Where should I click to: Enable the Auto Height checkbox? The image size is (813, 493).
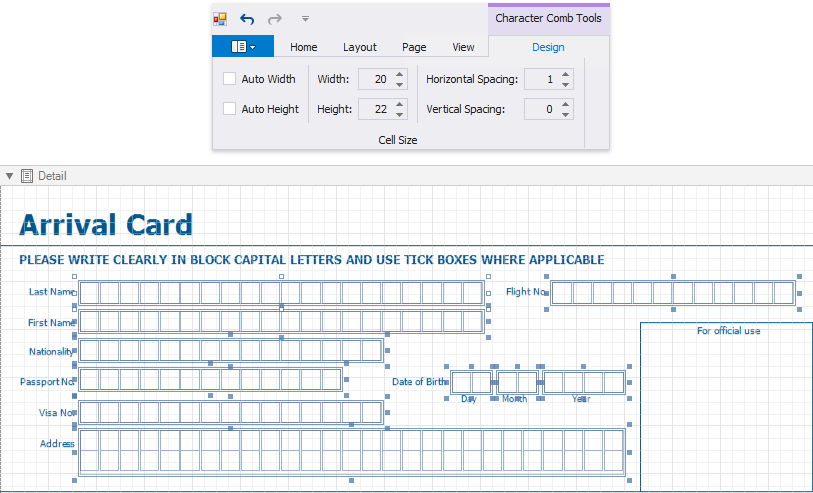230,109
